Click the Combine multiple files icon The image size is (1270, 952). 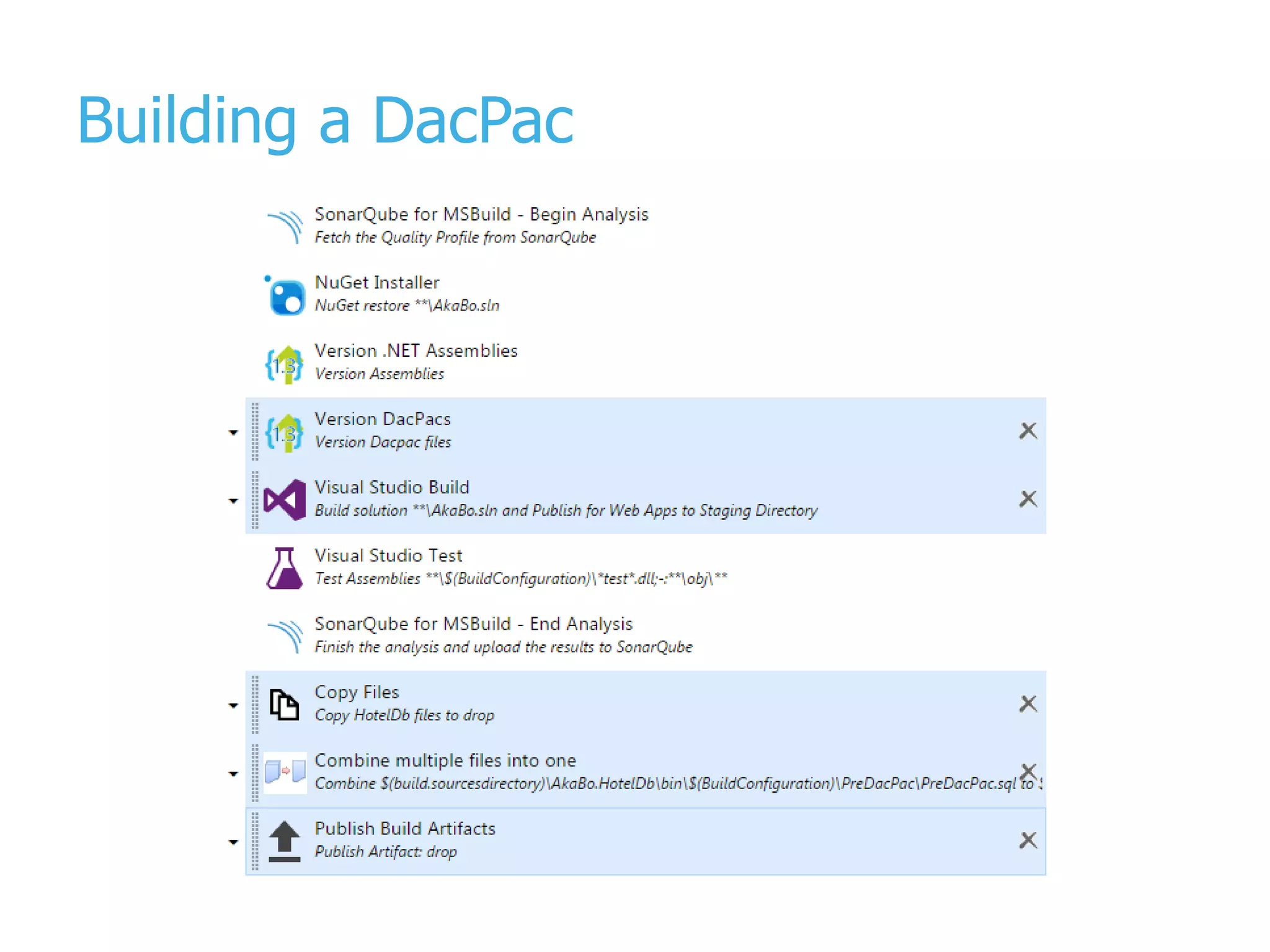(x=285, y=772)
